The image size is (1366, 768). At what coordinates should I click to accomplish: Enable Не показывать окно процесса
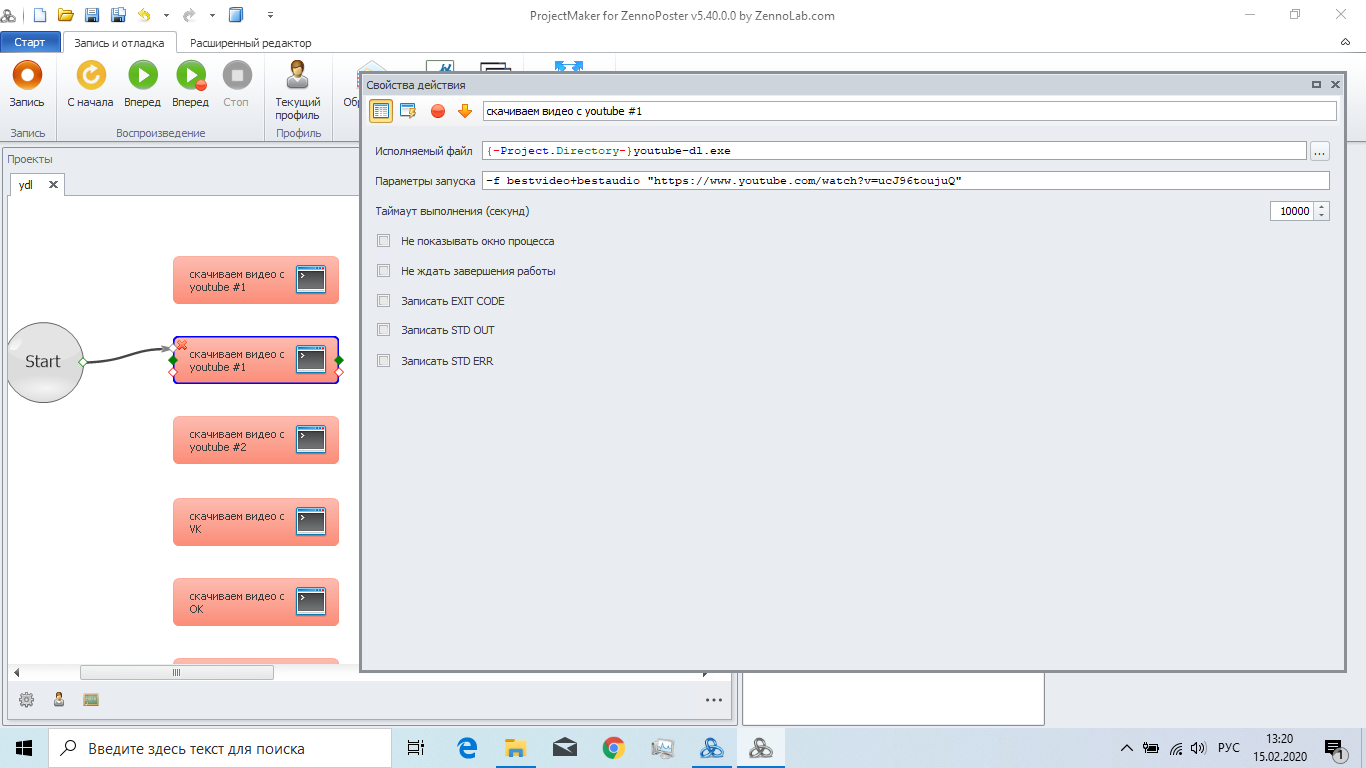pyautogui.click(x=384, y=241)
